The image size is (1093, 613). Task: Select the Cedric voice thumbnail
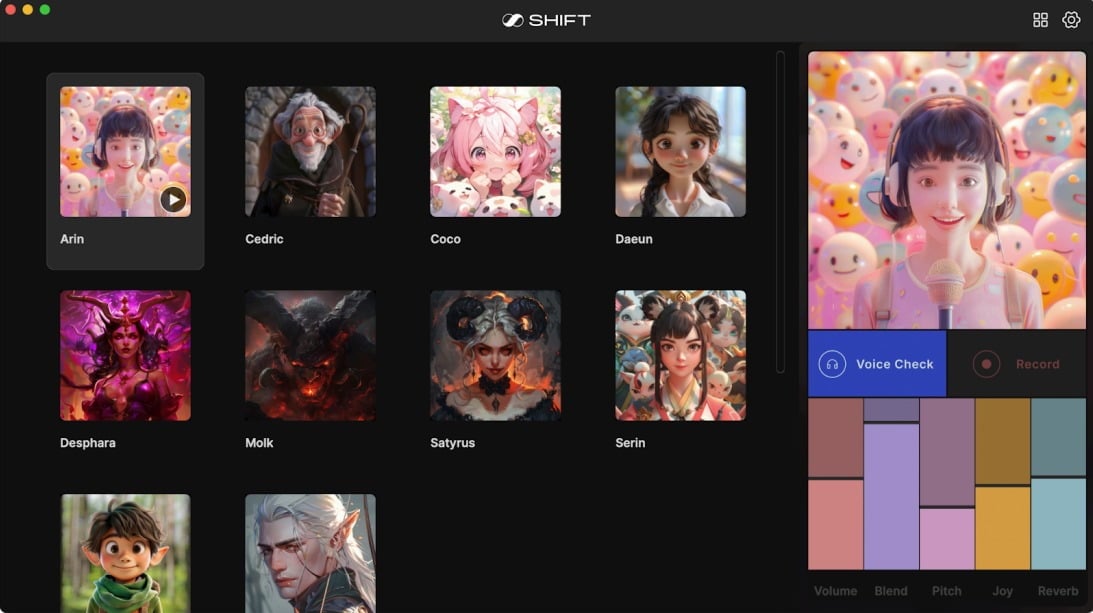tap(310, 151)
